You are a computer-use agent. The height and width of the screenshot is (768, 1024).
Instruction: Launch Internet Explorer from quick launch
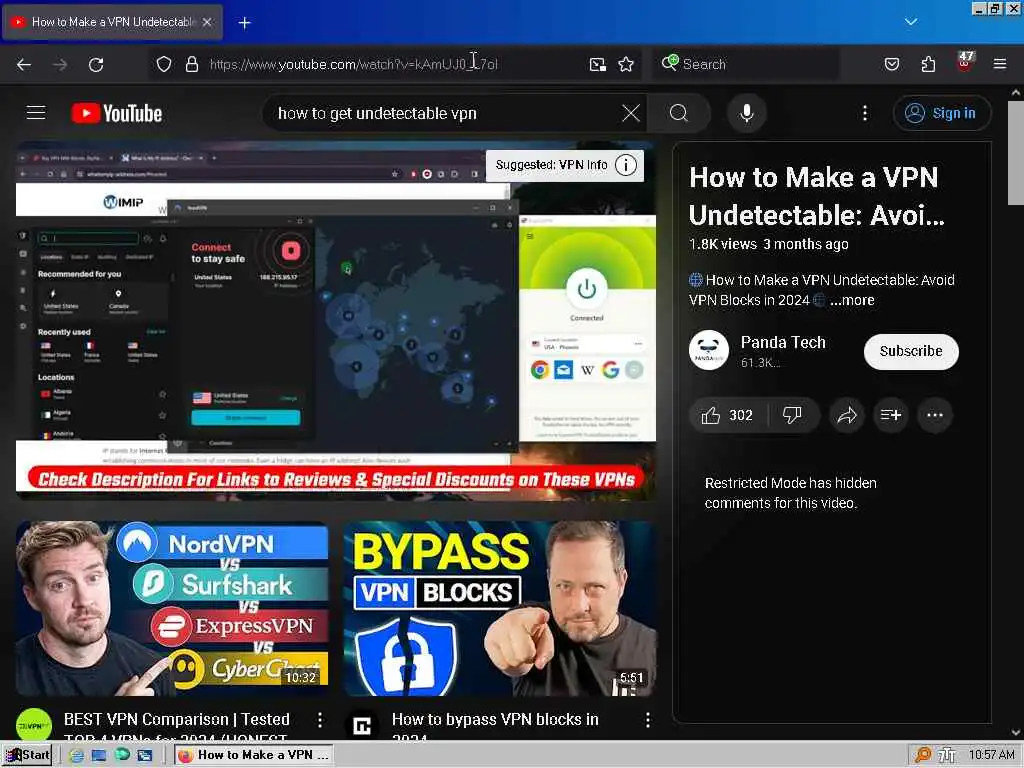point(76,755)
